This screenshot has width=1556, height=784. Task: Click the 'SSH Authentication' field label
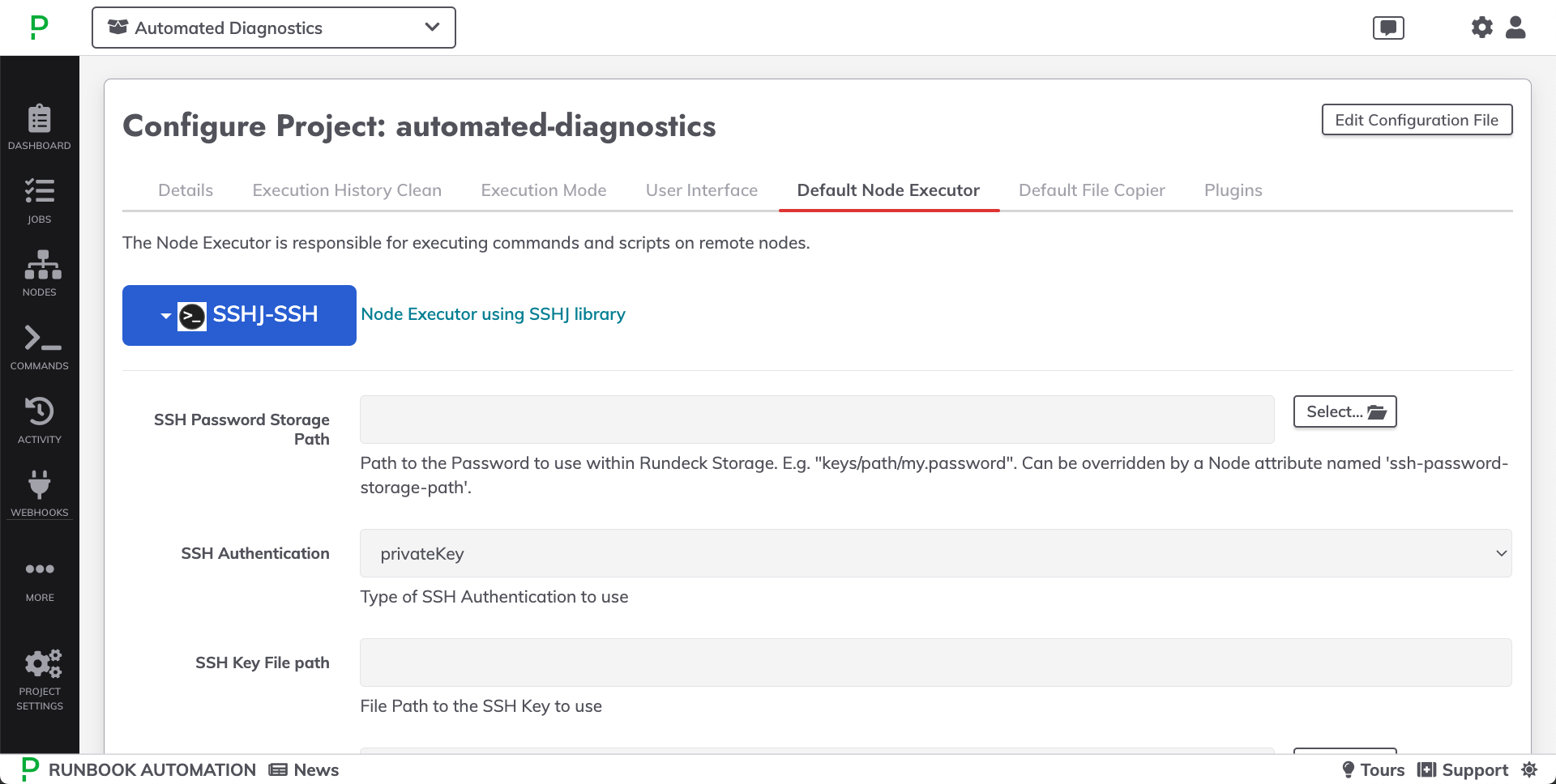pos(255,553)
